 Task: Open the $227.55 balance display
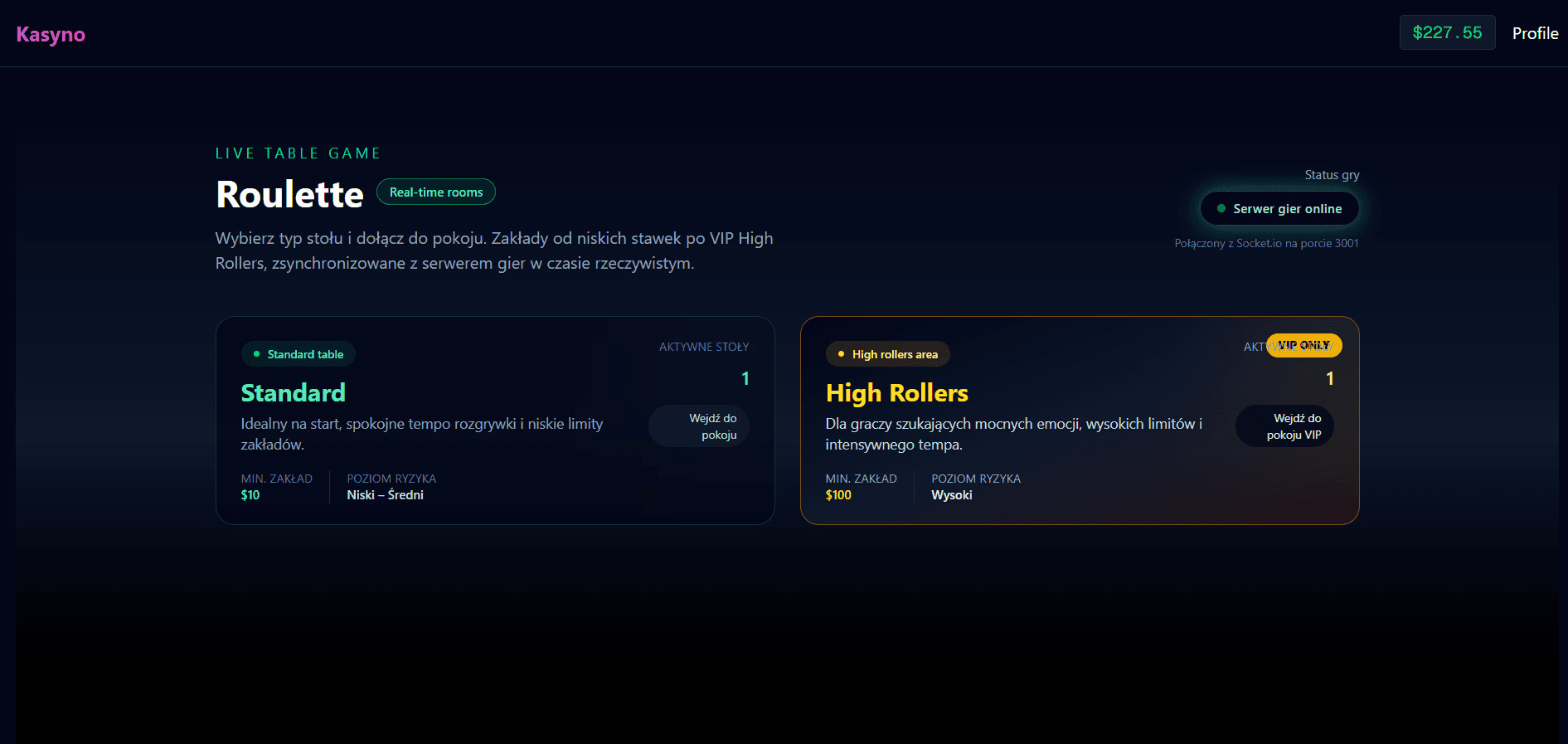1447,32
